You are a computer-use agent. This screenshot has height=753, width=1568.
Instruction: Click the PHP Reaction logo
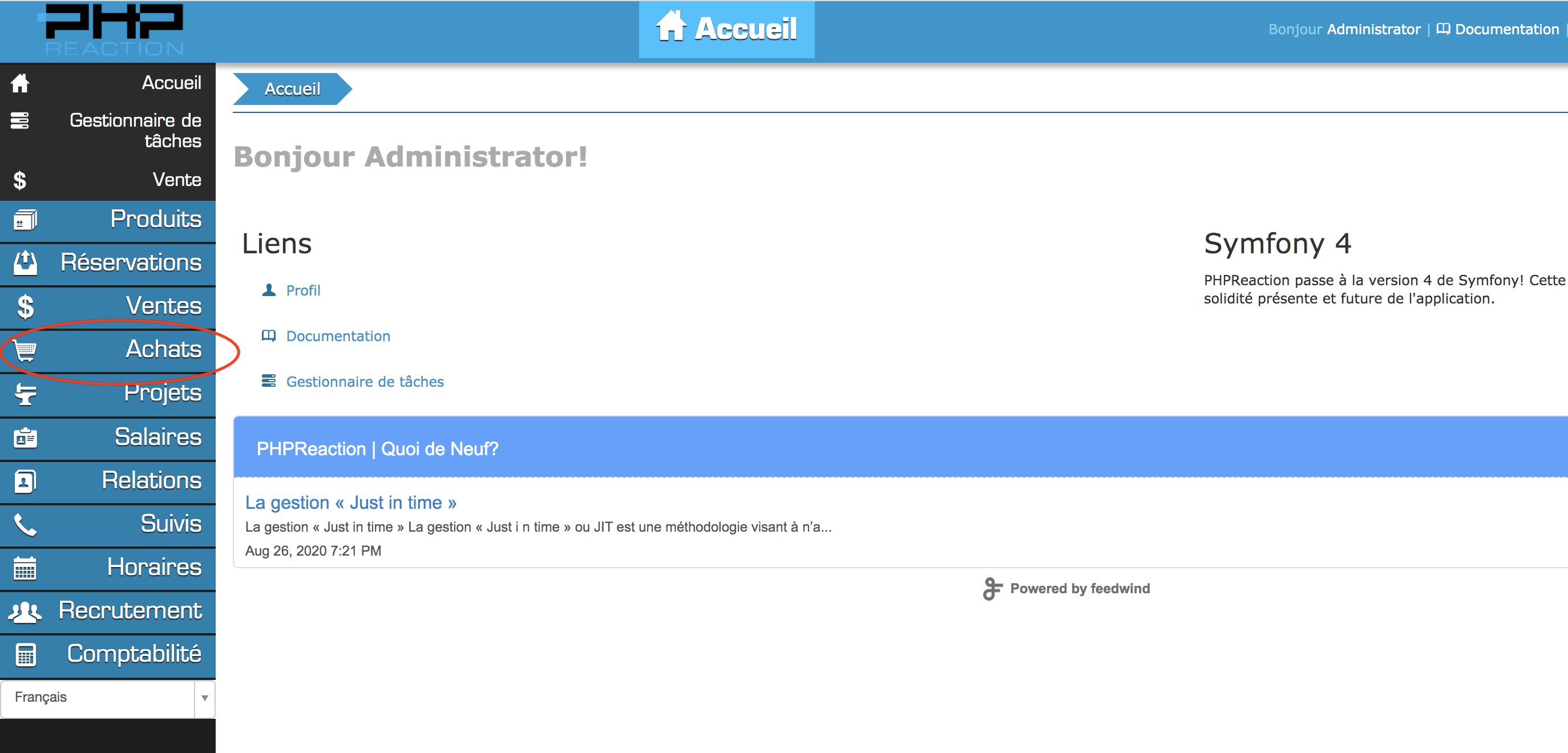pyautogui.click(x=114, y=29)
